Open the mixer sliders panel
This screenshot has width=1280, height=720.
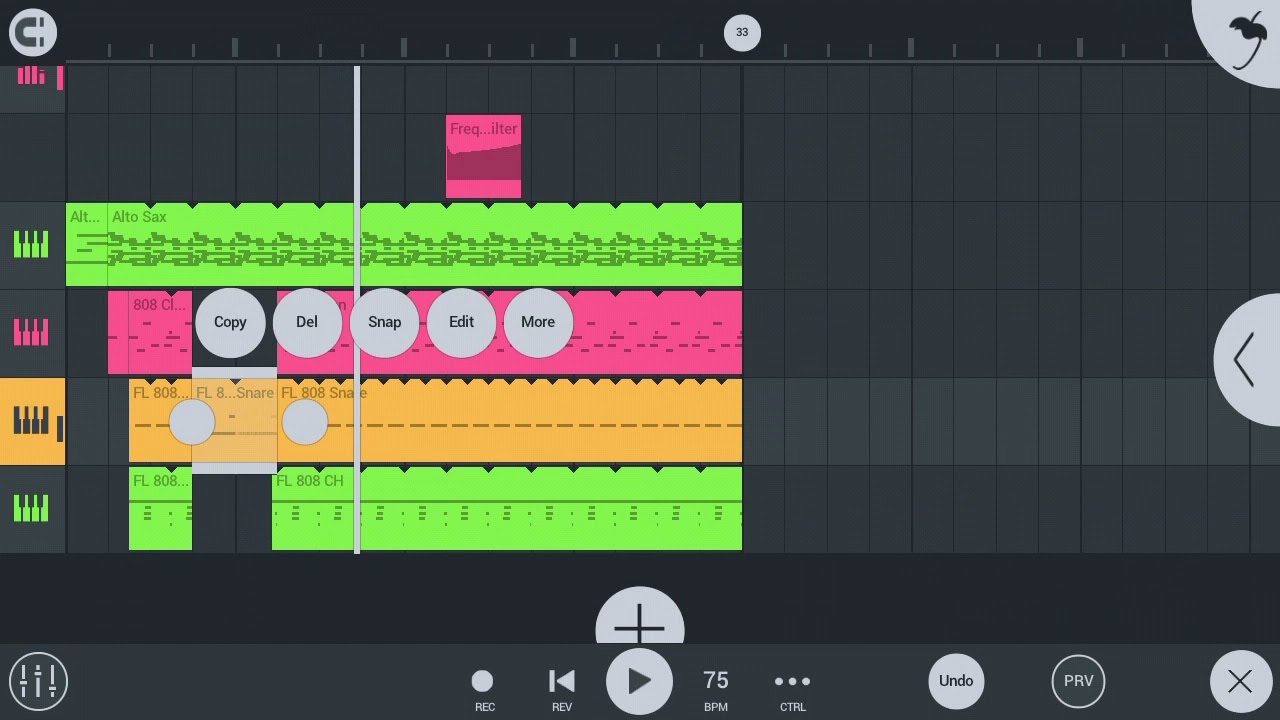38,681
